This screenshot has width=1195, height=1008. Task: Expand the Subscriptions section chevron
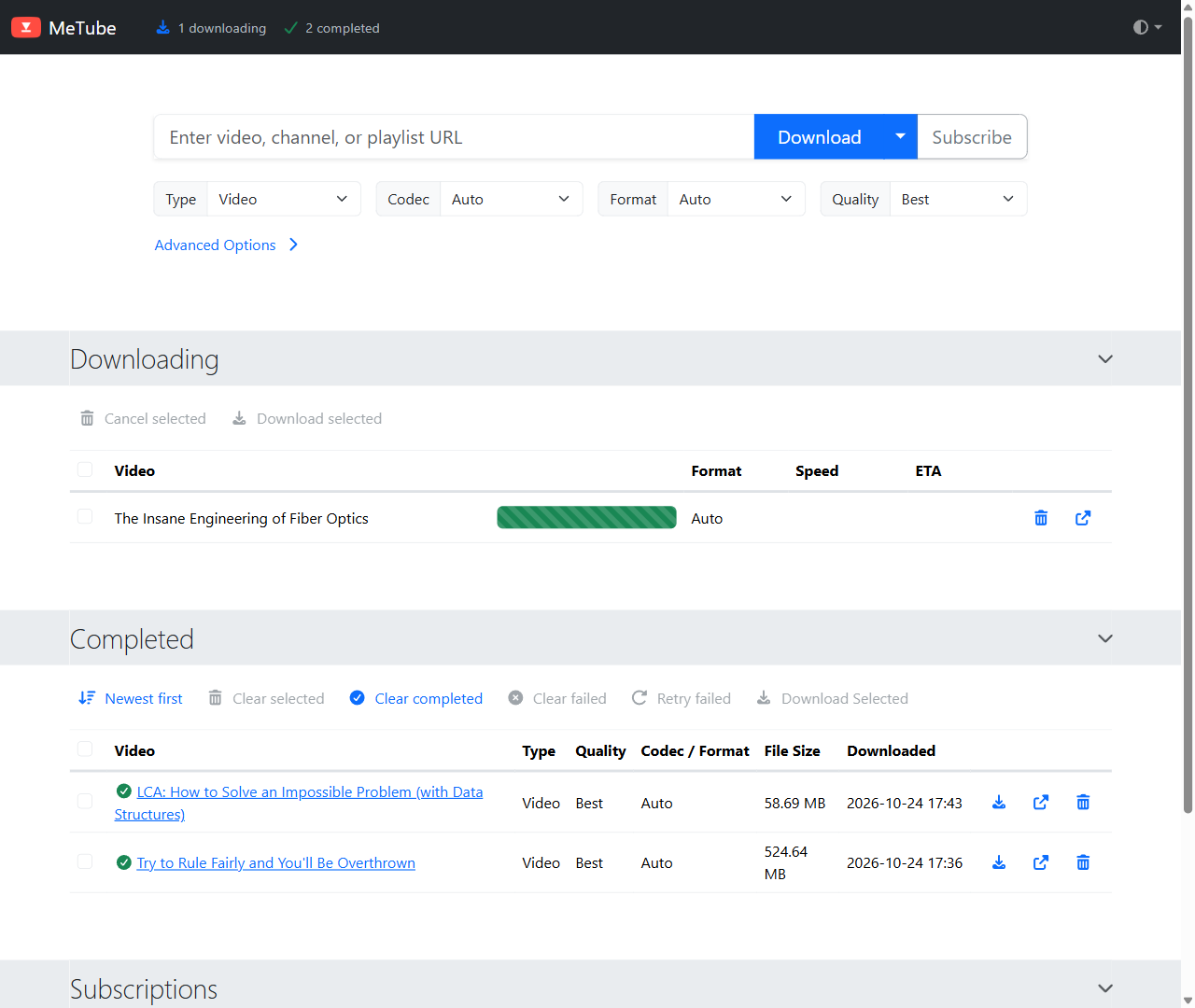click(x=1105, y=988)
